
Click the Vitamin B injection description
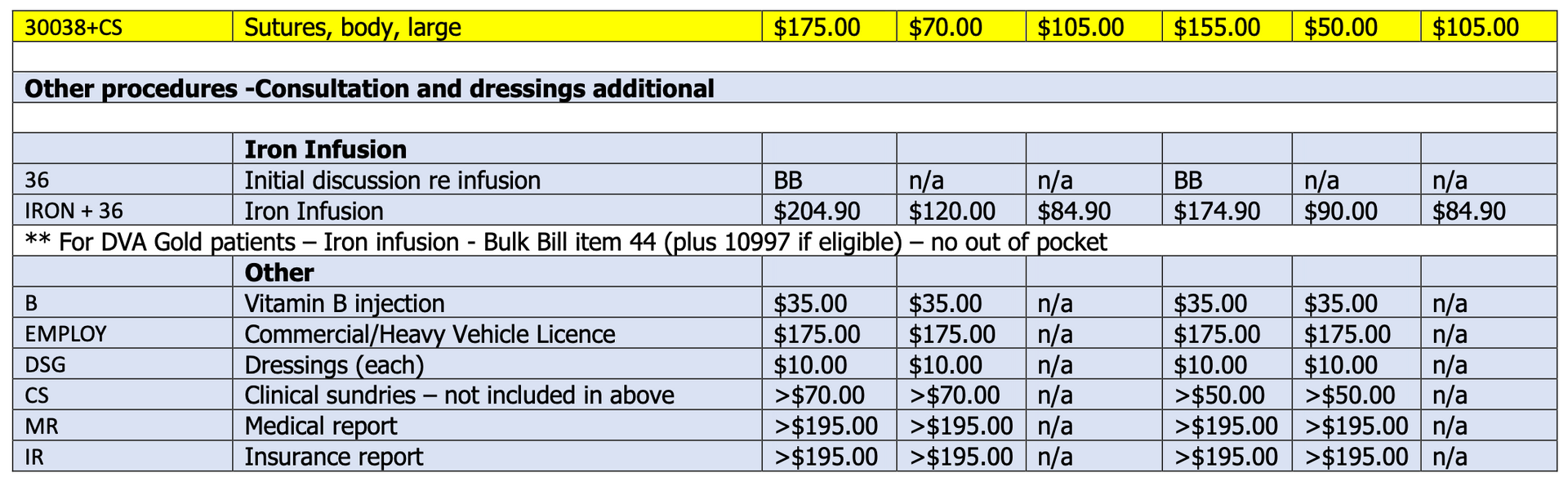pyautogui.click(x=345, y=304)
